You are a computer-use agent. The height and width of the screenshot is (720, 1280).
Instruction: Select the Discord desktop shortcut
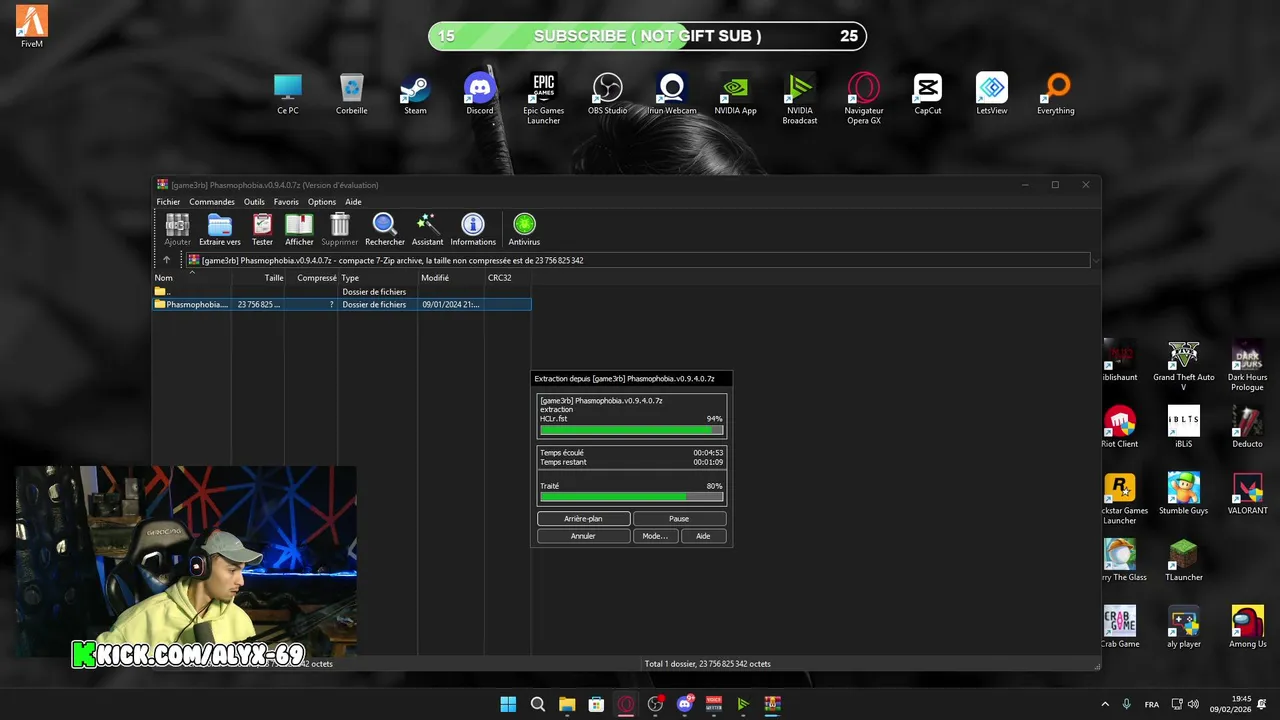(x=480, y=94)
